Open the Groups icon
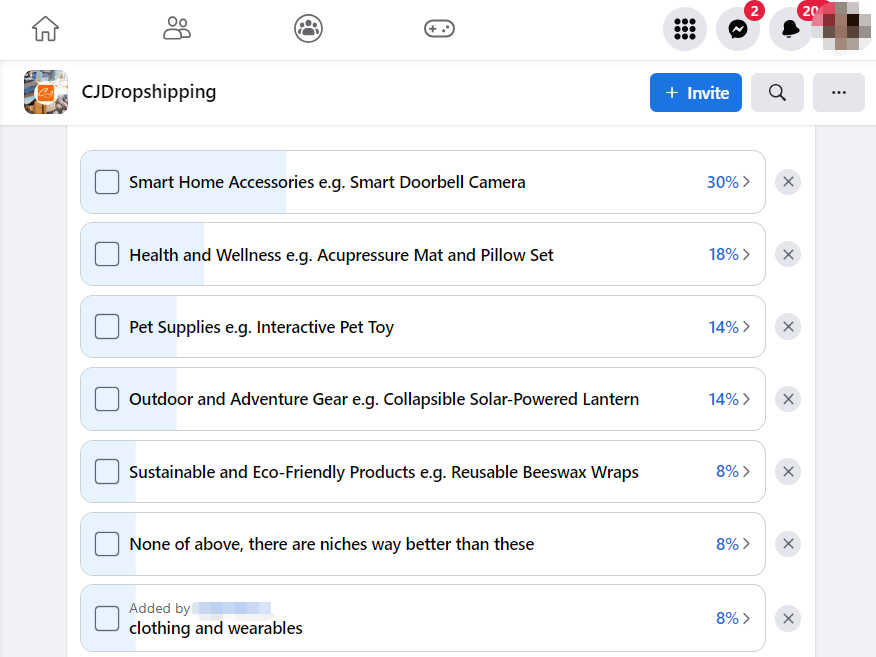Screen dimensions: 876x657 point(308,29)
